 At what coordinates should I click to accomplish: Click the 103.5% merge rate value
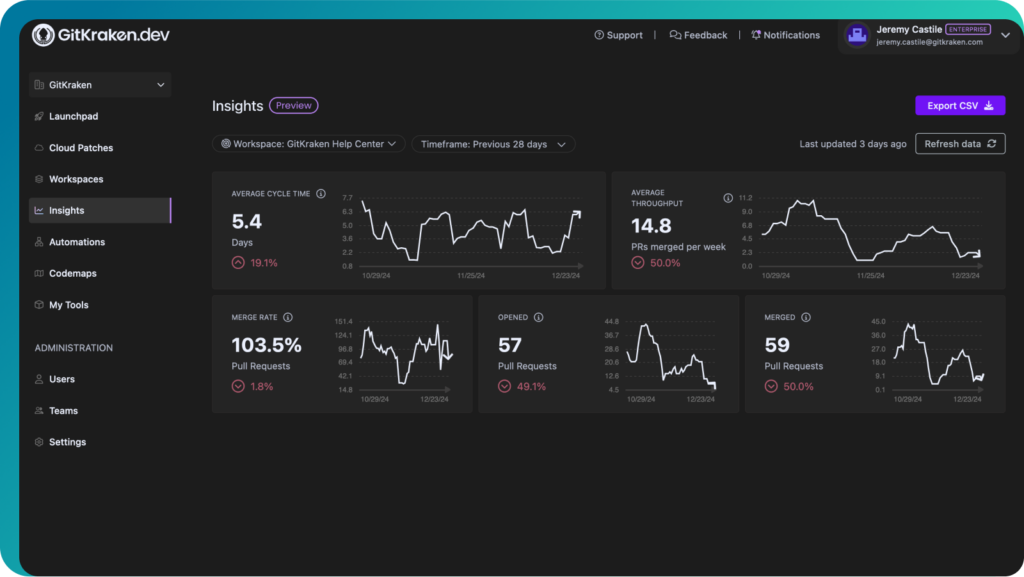click(266, 345)
